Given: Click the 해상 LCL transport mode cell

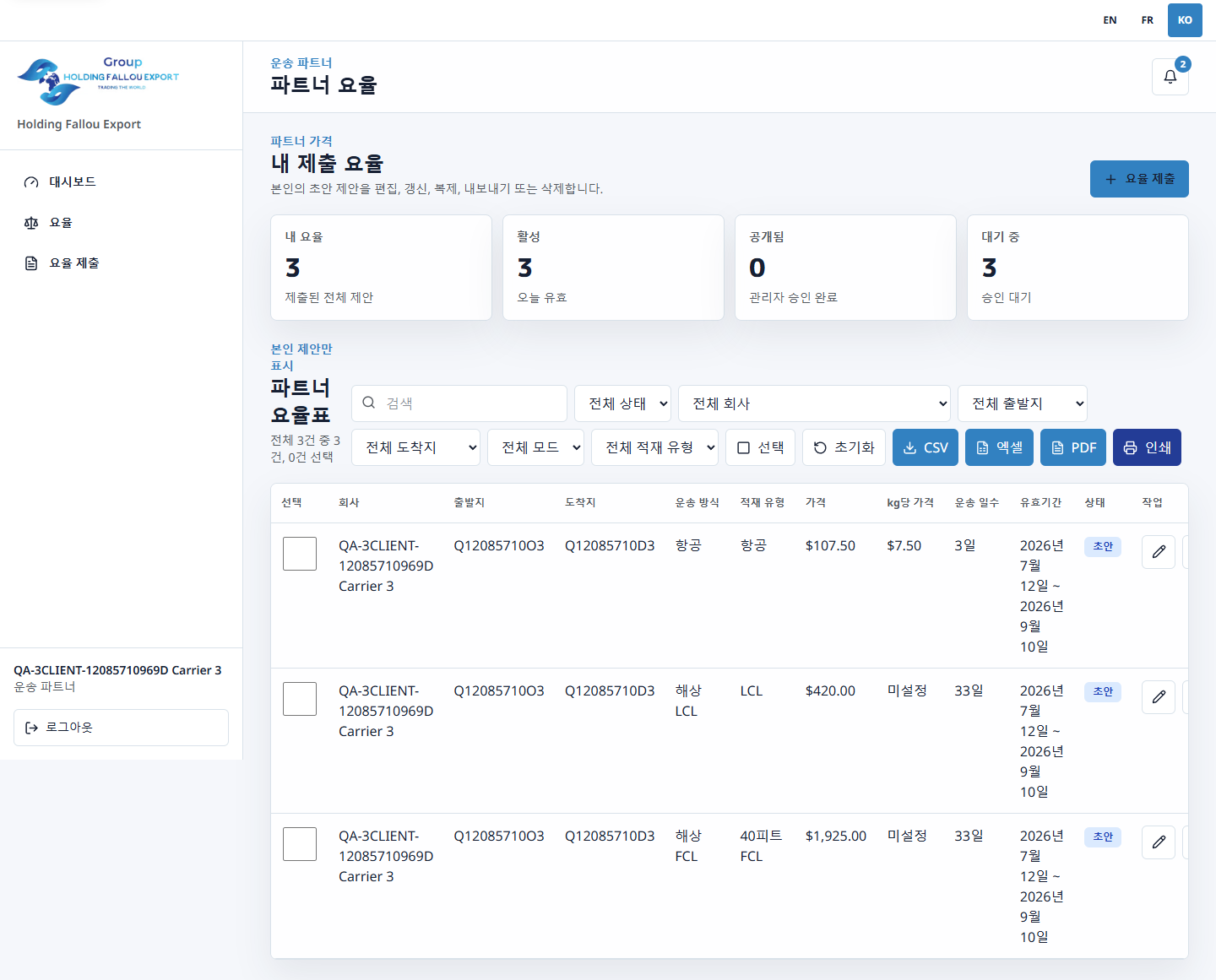Looking at the screenshot, I should (688, 701).
